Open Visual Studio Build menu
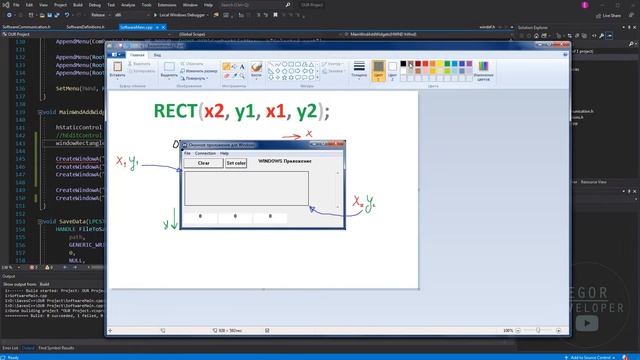The width and height of the screenshot is (640, 360). [x=78, y=5]
